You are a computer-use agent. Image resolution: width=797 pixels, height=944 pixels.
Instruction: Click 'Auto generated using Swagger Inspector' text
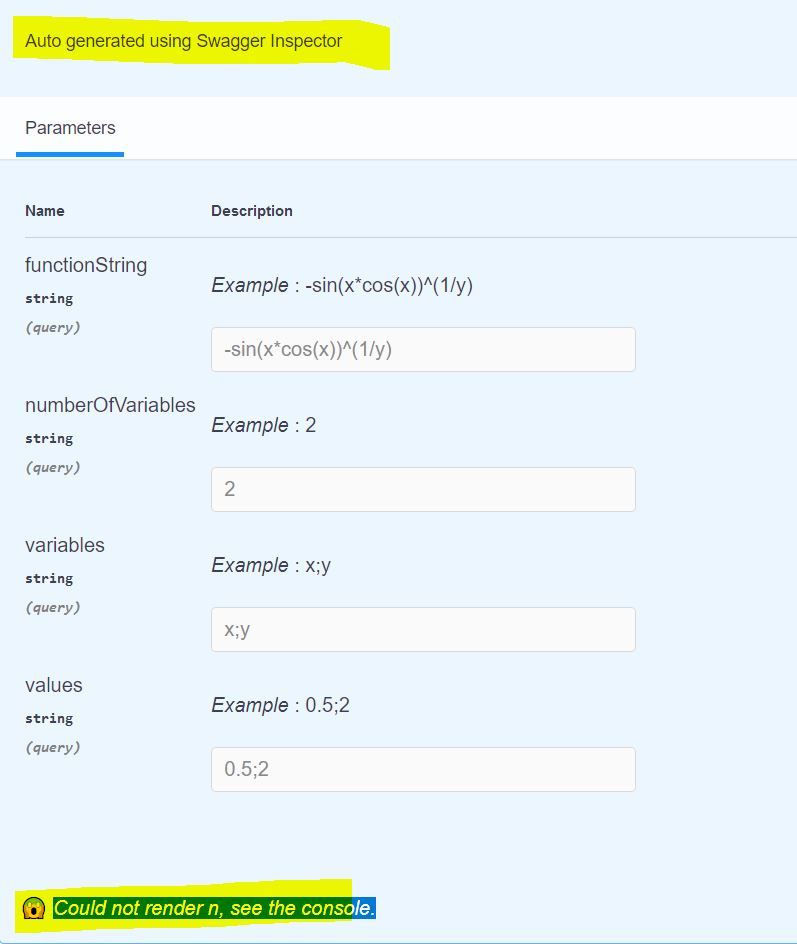pyautogui.click(x=183, y=41)
